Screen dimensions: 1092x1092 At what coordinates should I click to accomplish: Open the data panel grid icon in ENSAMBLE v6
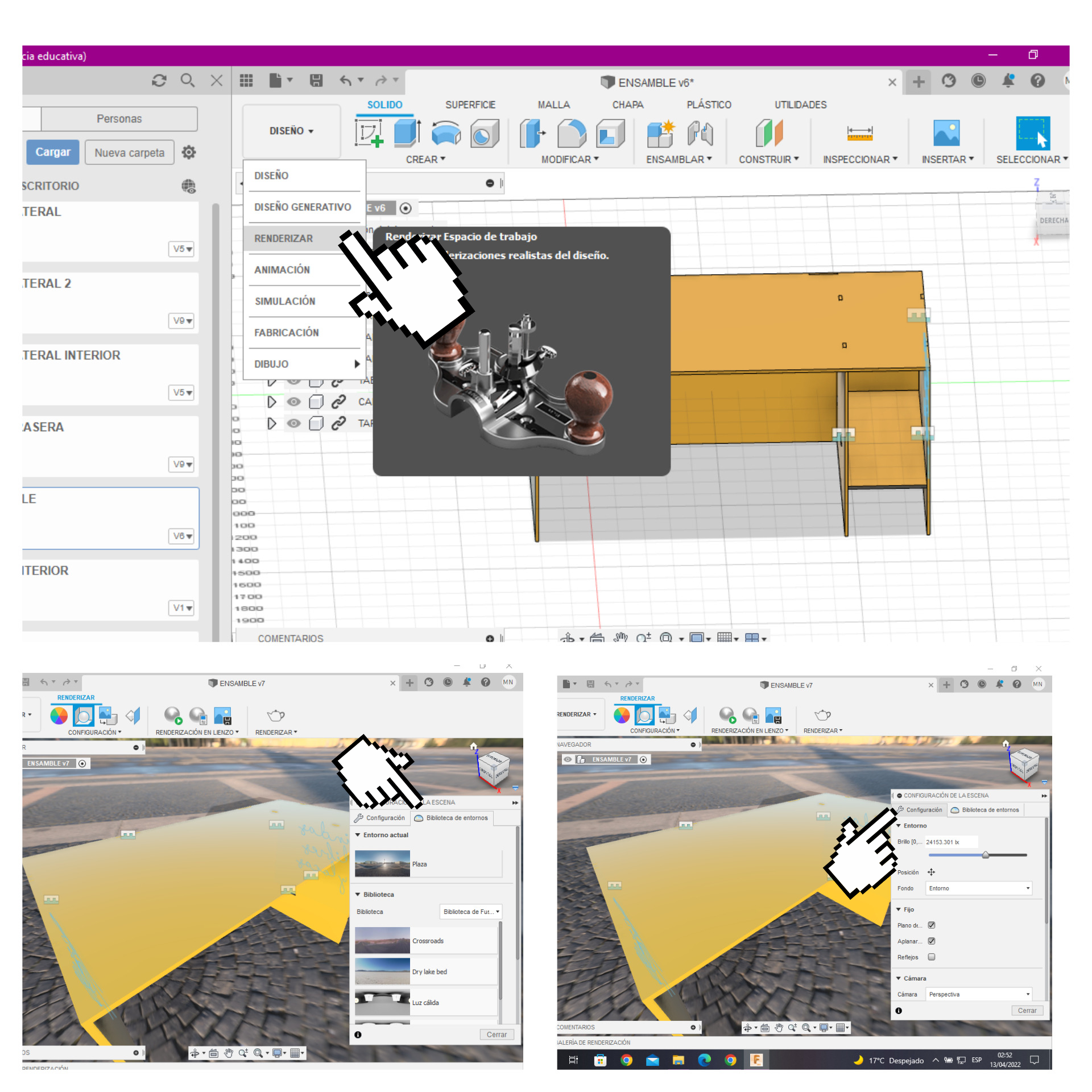246,80
